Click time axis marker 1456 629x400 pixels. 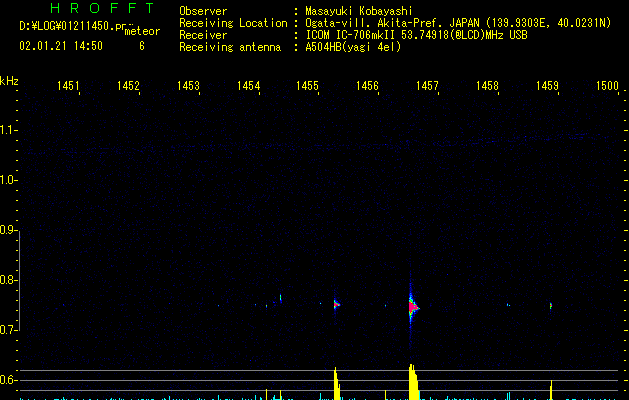[367, 86]
